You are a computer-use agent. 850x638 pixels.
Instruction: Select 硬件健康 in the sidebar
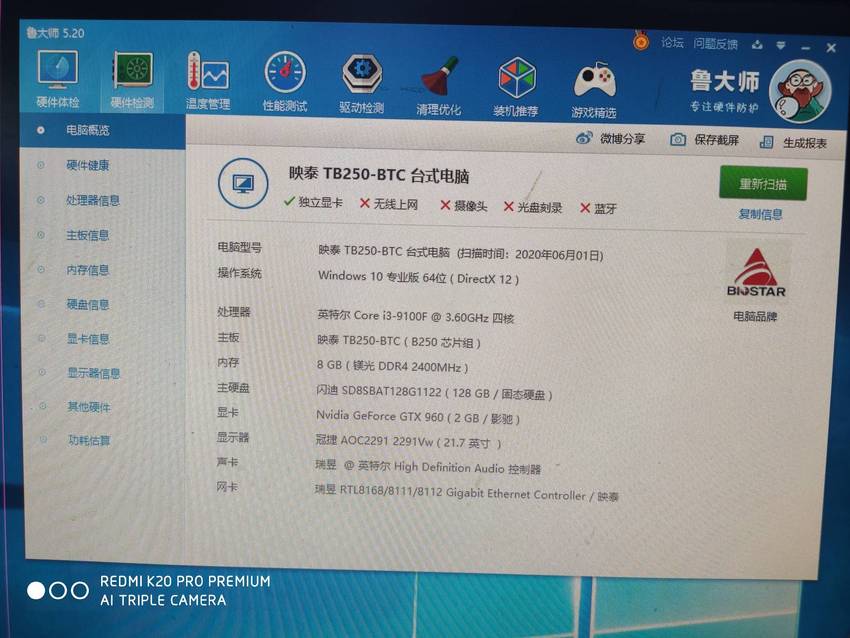88,165
